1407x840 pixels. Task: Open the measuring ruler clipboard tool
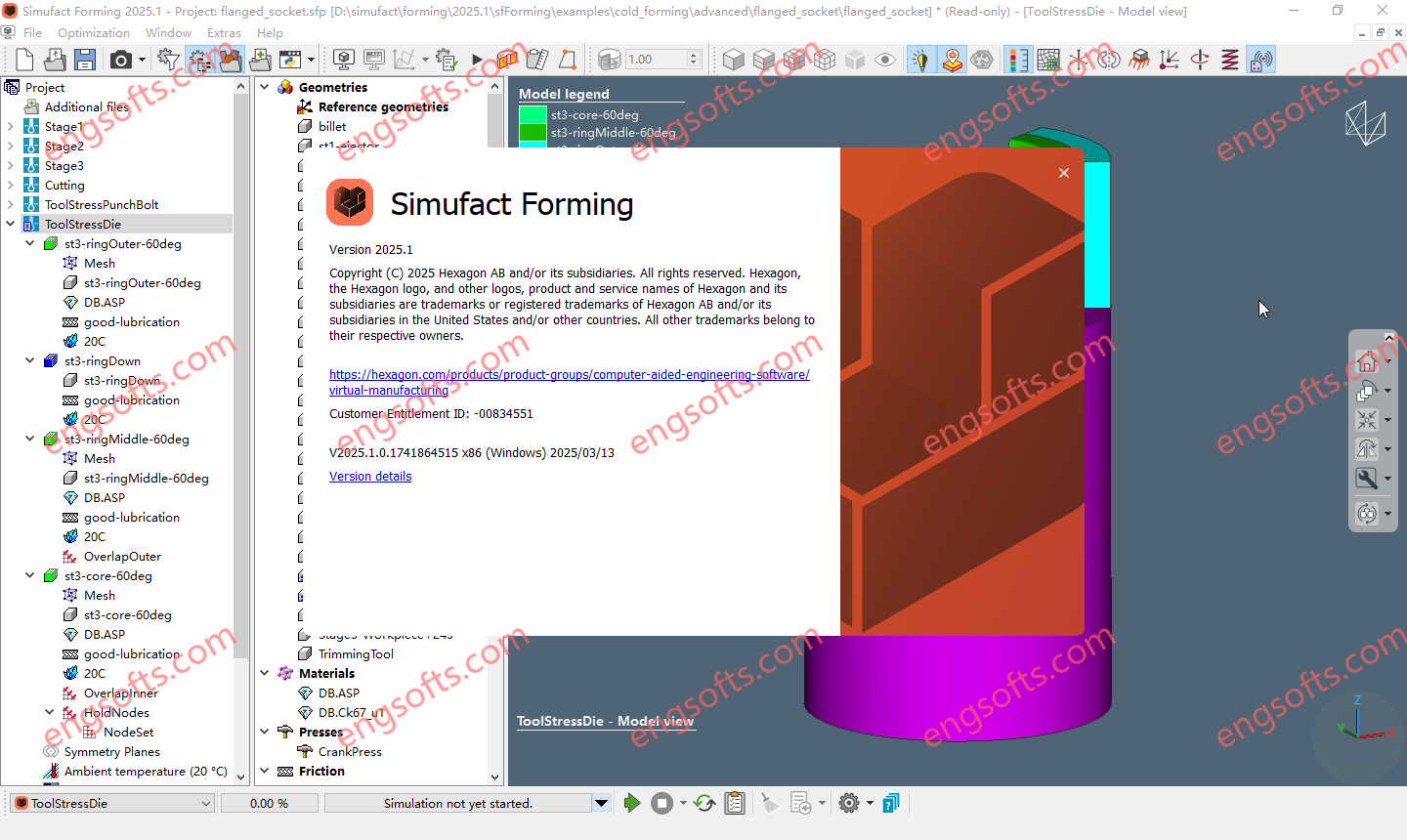coord(536,60)
